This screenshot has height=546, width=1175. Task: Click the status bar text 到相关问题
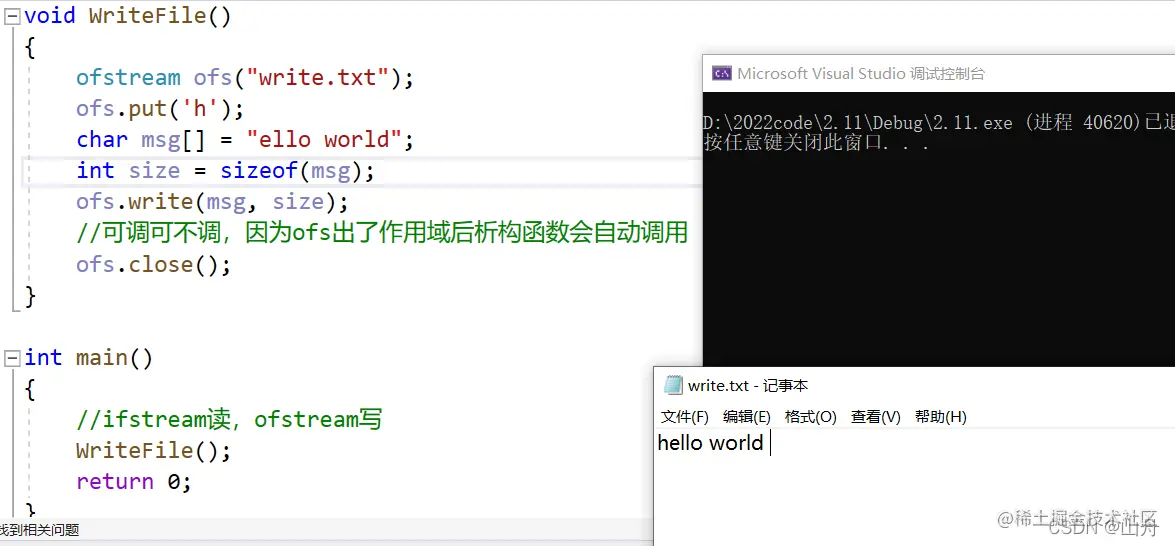39,530
